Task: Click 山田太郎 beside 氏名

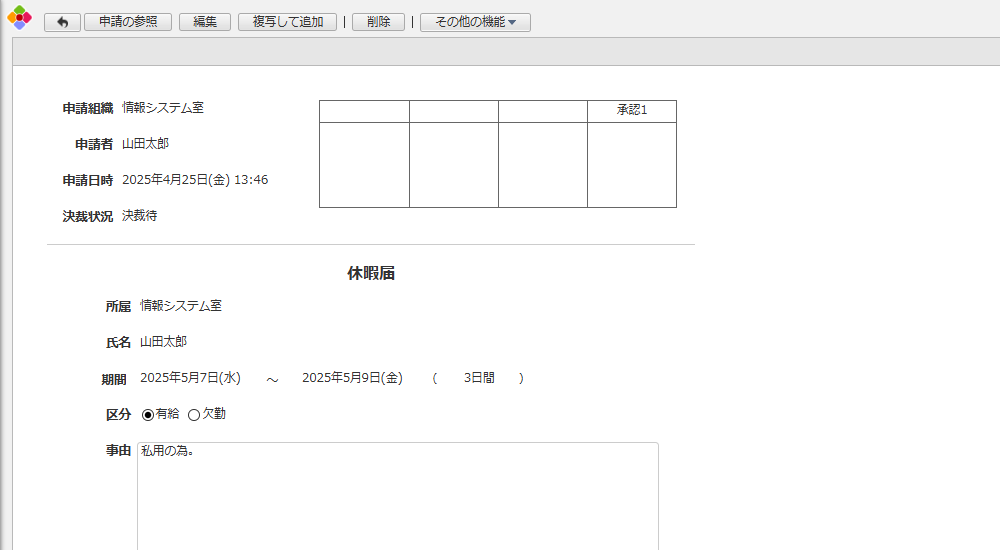Action: 163,341
